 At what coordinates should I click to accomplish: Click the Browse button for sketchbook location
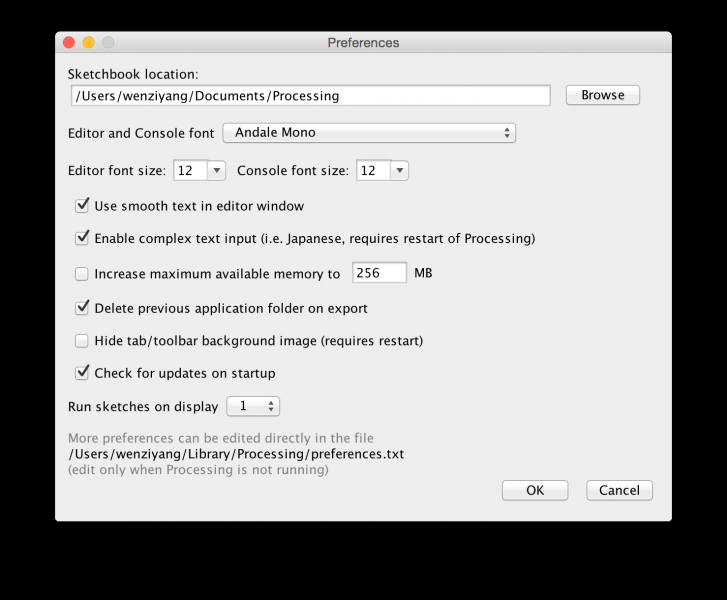(x=602, y=95)
